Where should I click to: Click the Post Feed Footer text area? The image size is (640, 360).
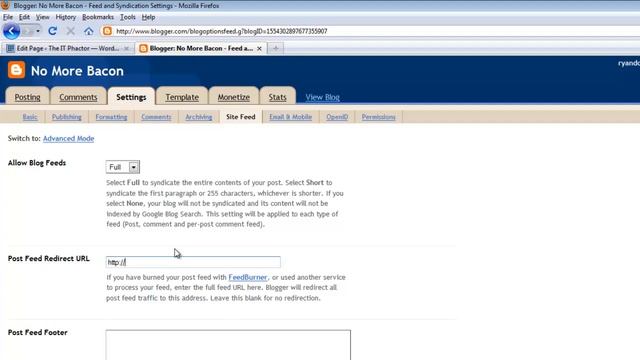tap(228, 345)
